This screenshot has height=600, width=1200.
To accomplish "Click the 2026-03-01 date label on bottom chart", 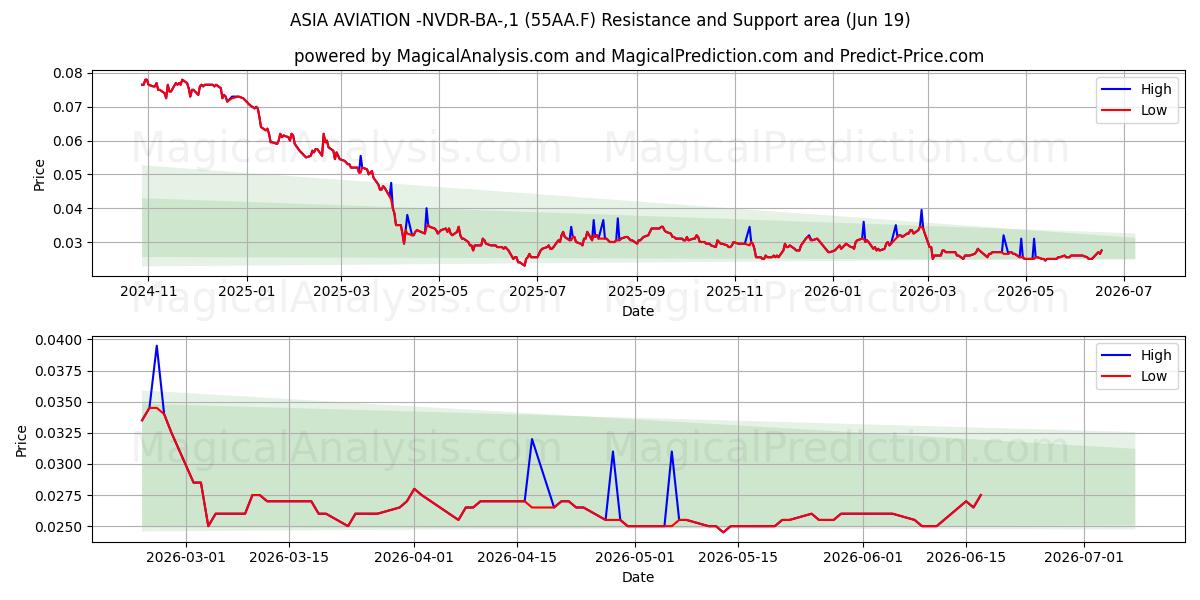I will pos(186,558).
